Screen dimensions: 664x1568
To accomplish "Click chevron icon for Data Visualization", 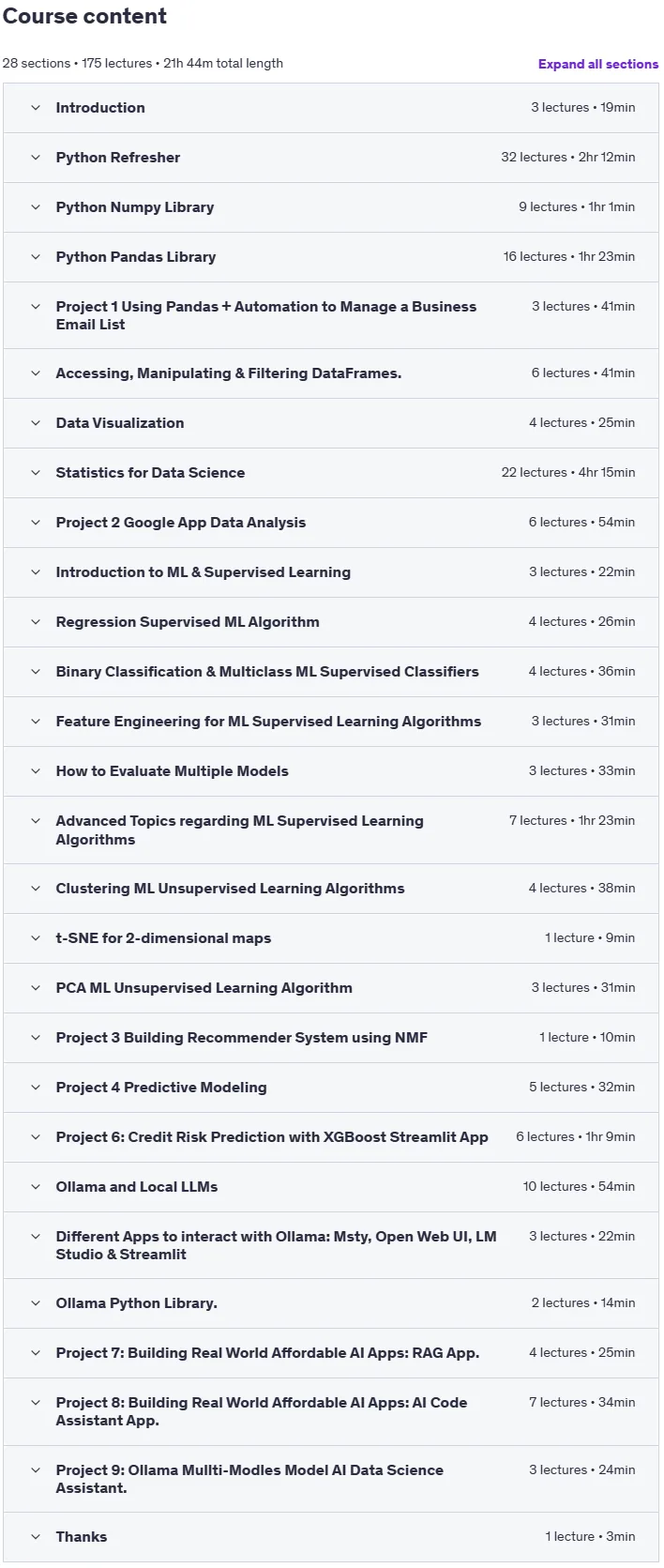I will point(36,423).
